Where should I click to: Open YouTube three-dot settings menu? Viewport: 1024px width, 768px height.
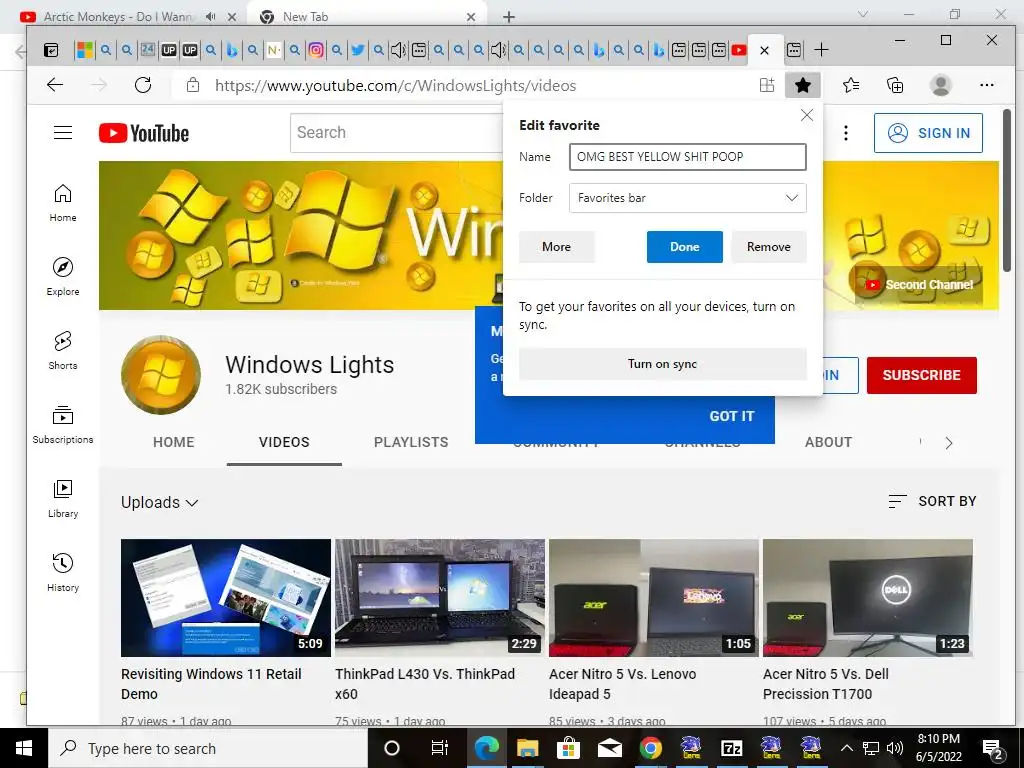pos(846,133)
